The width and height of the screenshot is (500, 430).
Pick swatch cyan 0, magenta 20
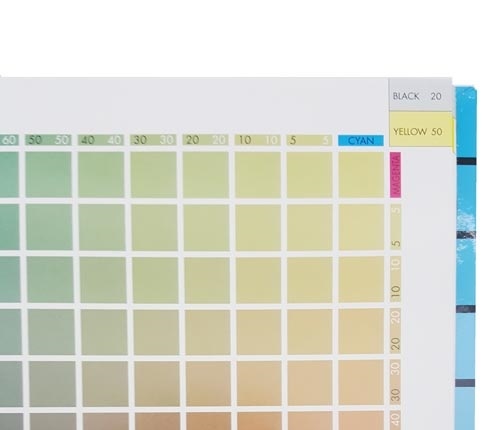(x=361, y=332)
